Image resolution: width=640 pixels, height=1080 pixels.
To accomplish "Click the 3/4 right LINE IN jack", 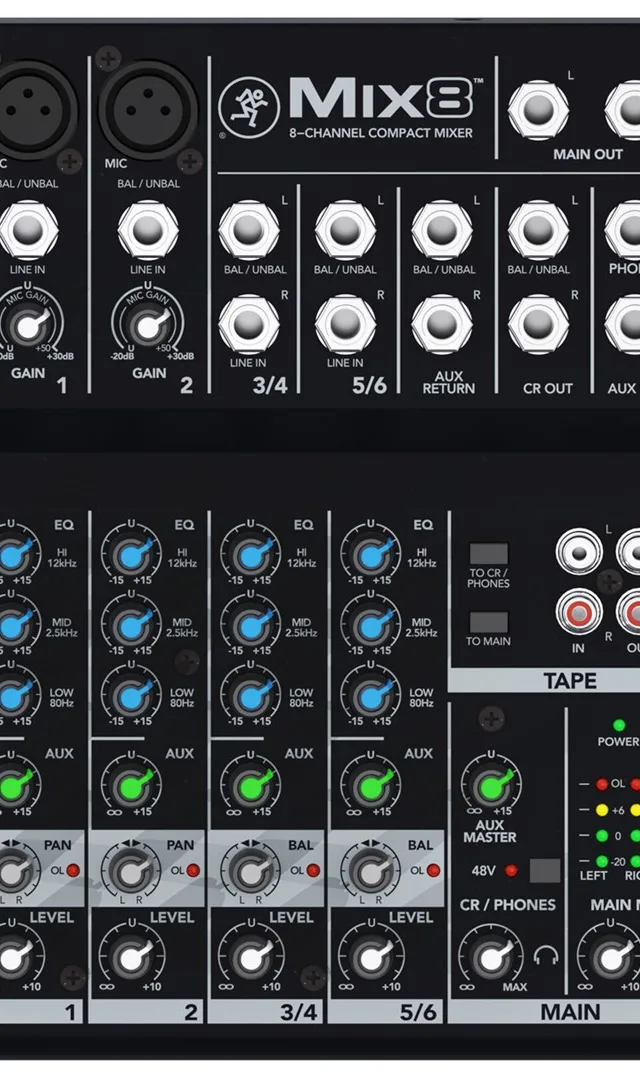I will [x=249, y=324].
